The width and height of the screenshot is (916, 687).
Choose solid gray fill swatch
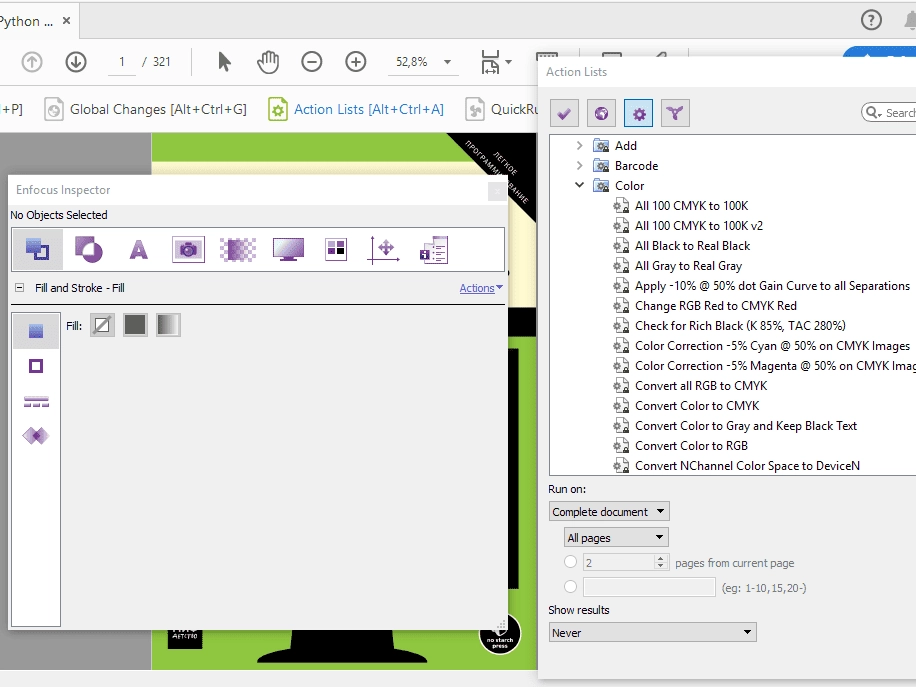[x=135, y=325]
